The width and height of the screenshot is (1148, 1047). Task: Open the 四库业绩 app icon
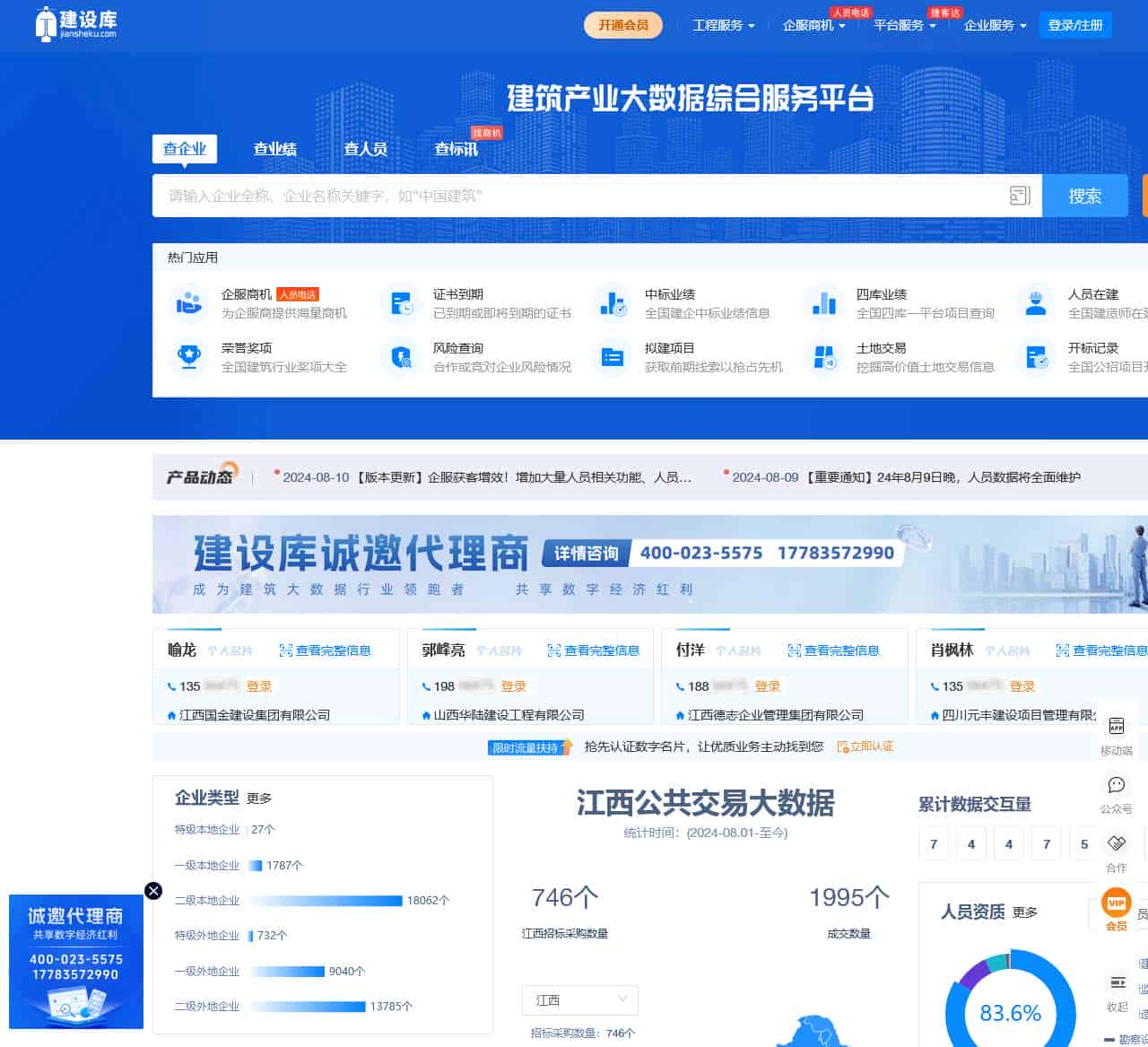(x=823, y=303)
